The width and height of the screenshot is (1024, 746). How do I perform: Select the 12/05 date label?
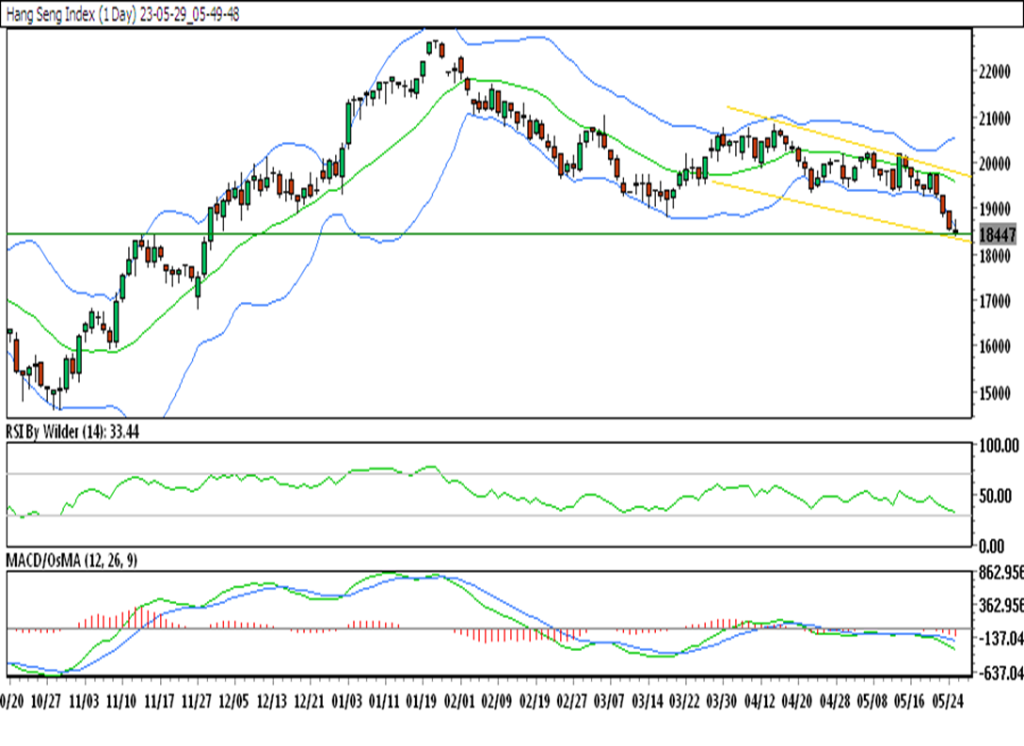point(234,702)
